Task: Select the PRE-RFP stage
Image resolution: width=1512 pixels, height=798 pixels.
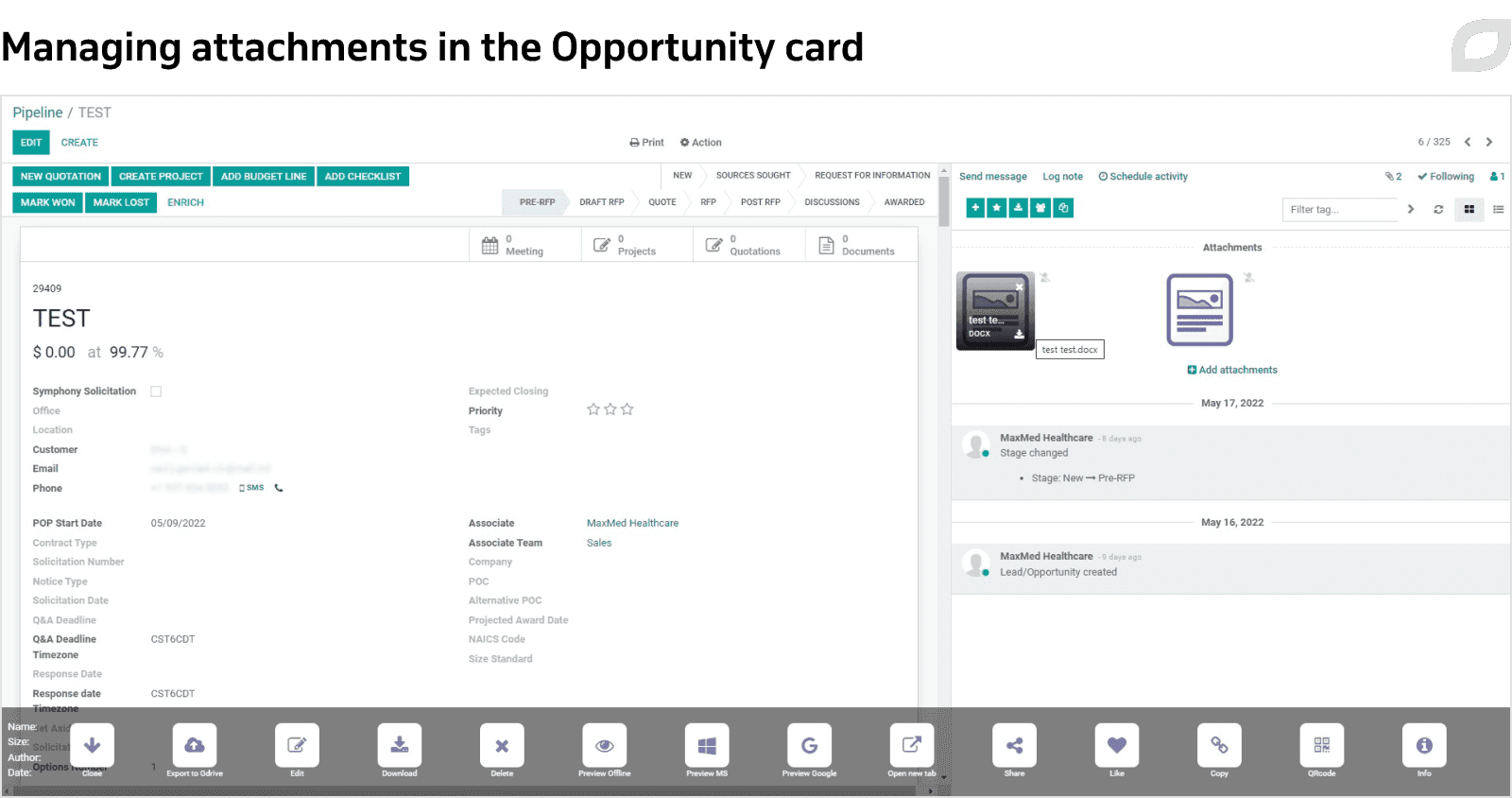Action: [x=537, y=202]
